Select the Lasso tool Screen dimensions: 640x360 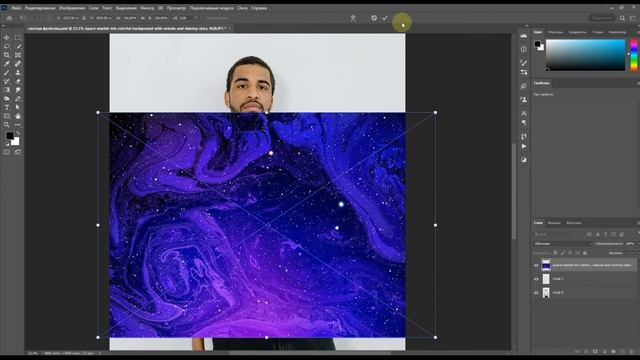[7, 47]
